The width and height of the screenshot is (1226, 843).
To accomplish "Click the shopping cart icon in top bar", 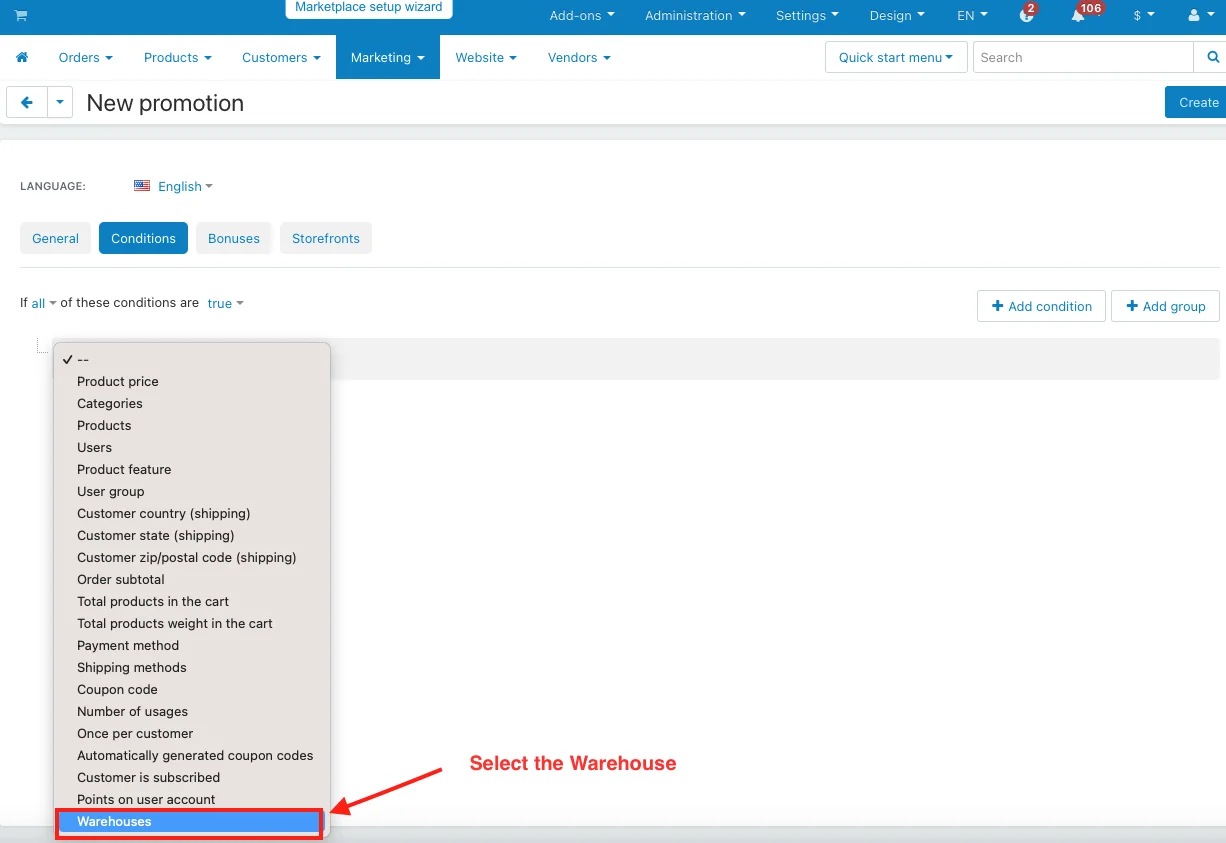I will pyautogui.click(x=21, y=16).
